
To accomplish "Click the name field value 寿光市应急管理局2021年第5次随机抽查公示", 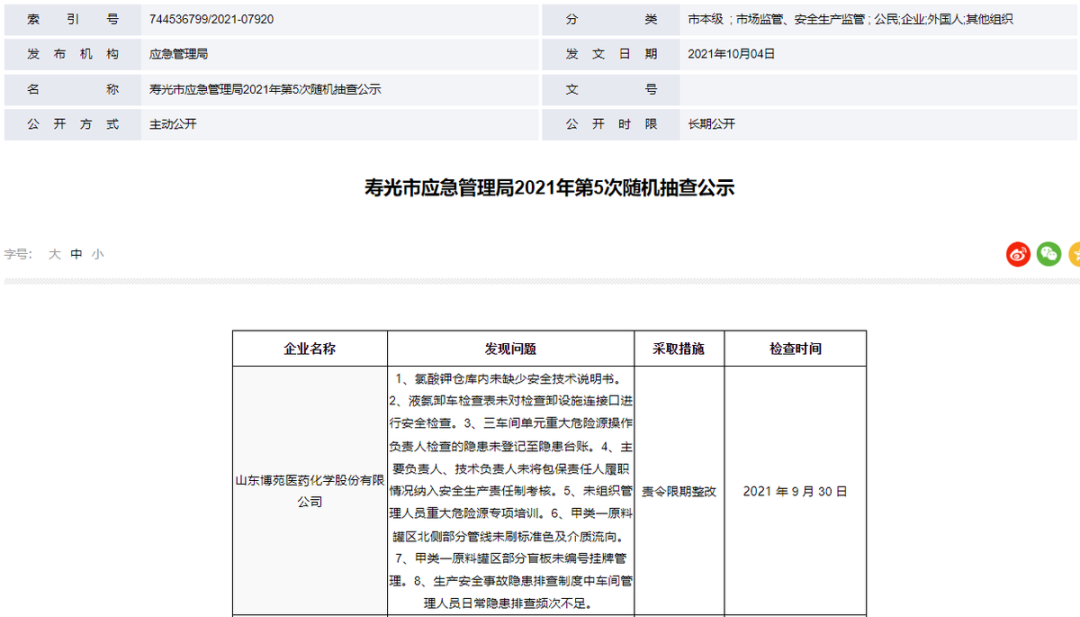I will coord(265,90).
